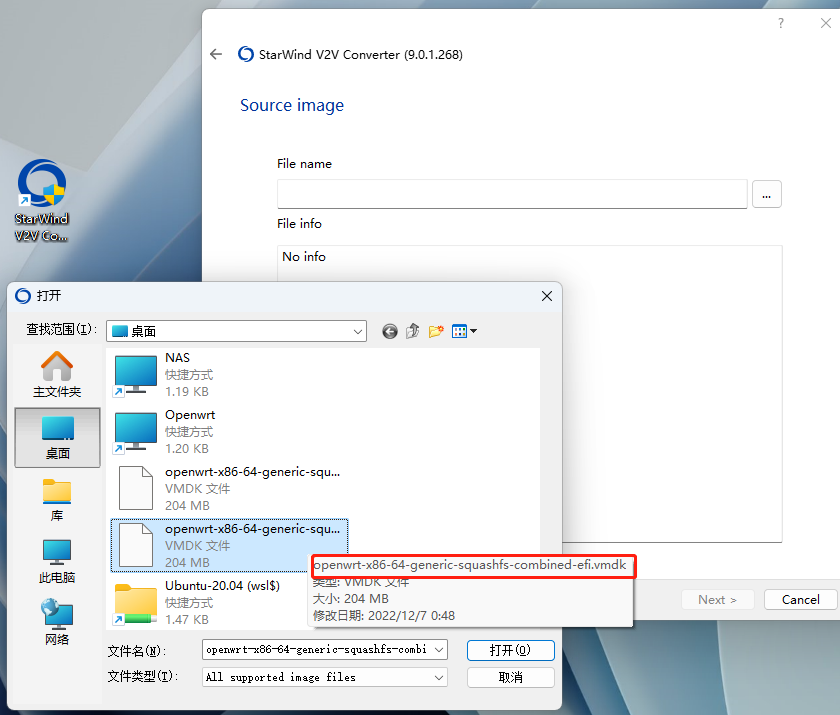
Task: Go up one folder level
Action: click(413, 331)
